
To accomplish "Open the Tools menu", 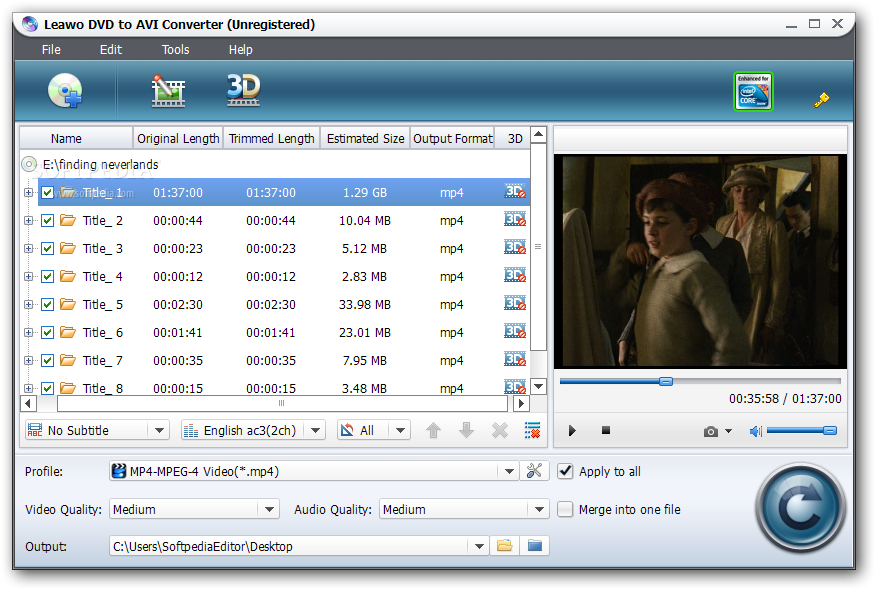I will point(175,49).
